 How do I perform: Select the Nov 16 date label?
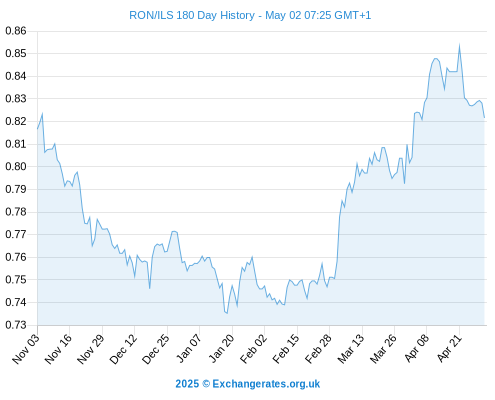click(x=58, y=349)
